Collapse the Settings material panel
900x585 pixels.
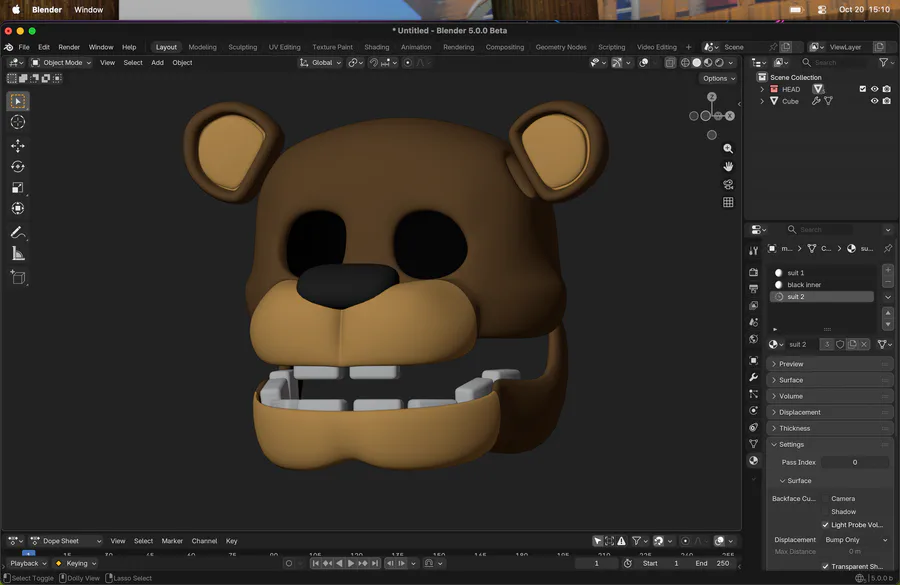(x=829, y=444)
